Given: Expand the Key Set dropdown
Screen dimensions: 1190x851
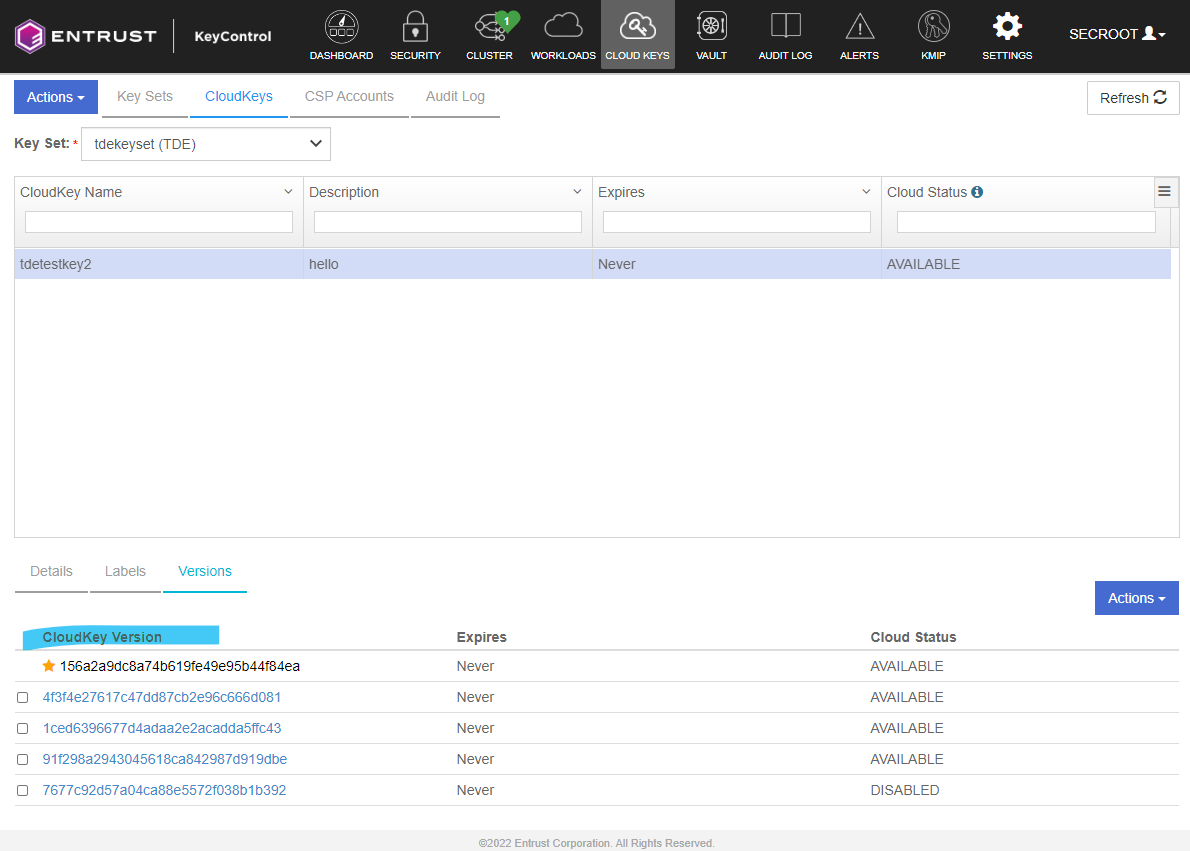Looking at the screenshot, I should click(205, 144).
